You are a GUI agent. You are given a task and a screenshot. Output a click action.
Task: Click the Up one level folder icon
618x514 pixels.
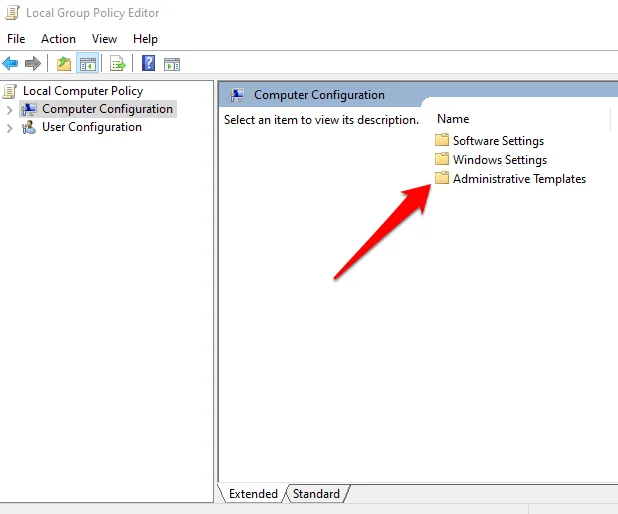pos(63,63)
